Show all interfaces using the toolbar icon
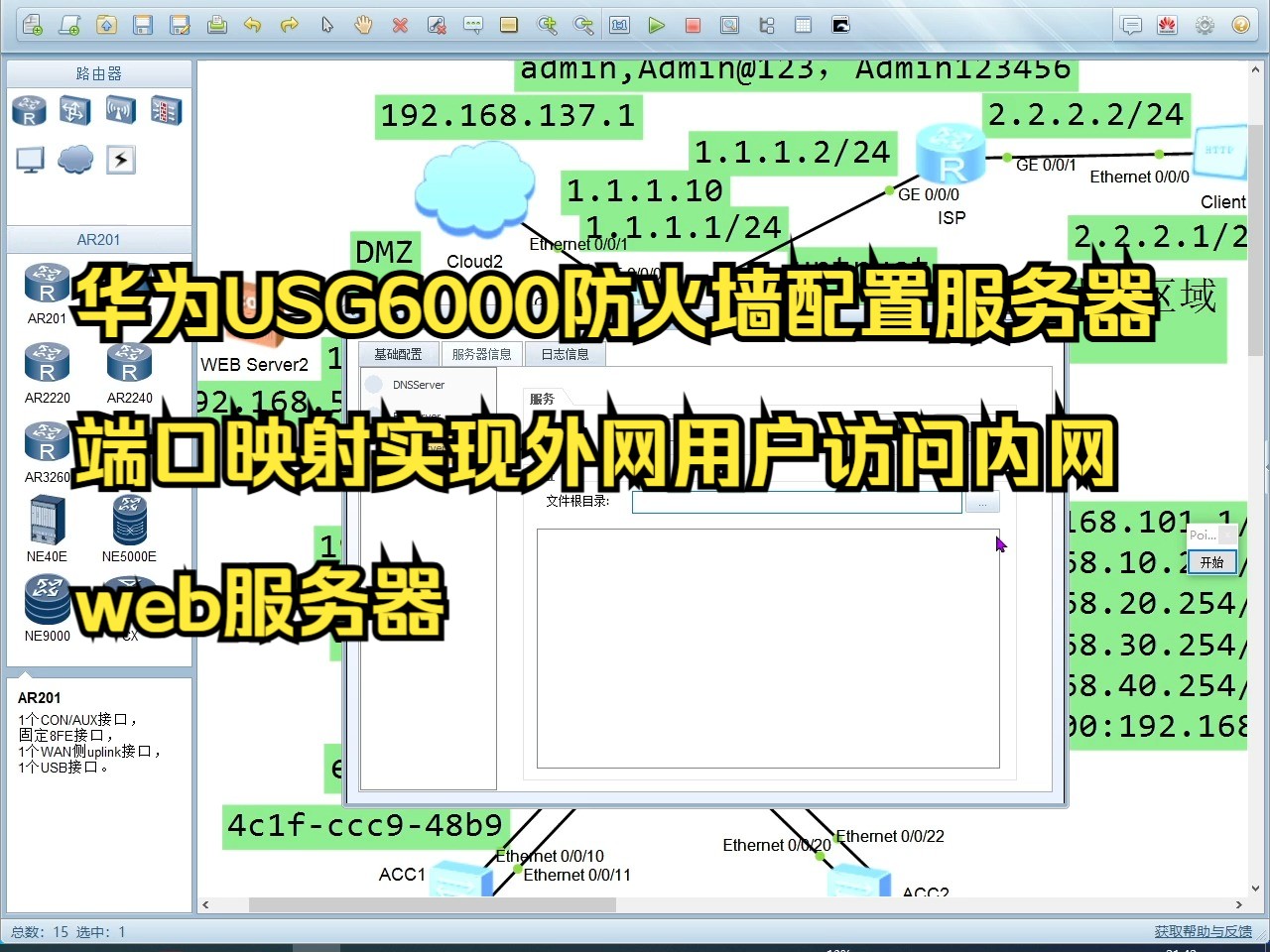1270x952 pixels. click(x=767, y=25)
